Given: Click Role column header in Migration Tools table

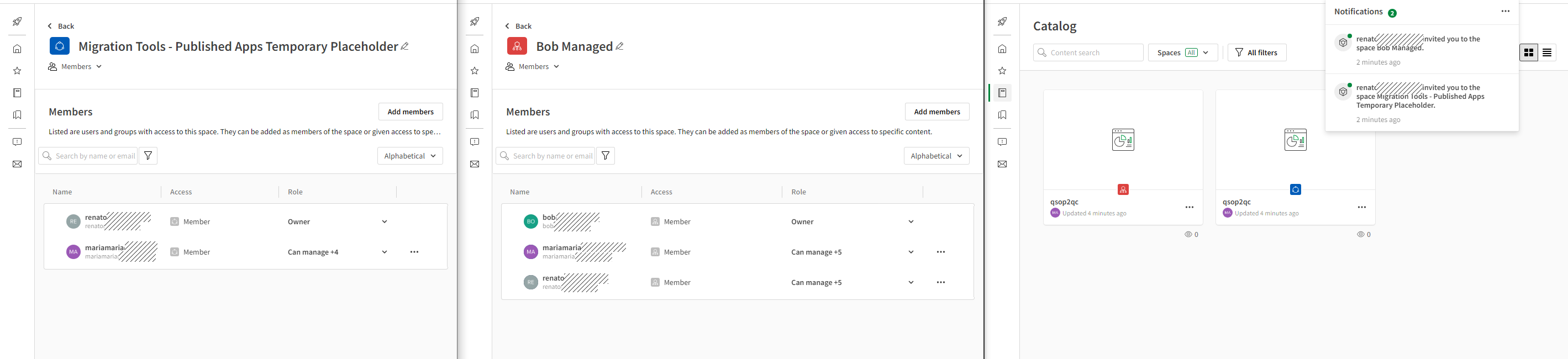Looking at the screenshot, I should [x=295, y=192].
